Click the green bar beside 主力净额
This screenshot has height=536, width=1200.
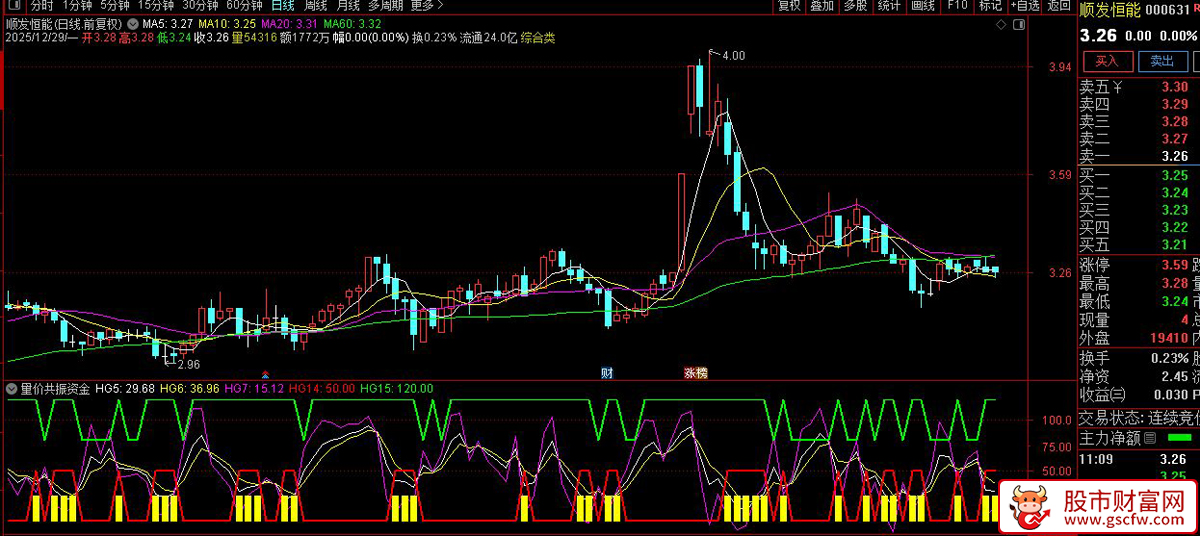[x=1181, y=439]
